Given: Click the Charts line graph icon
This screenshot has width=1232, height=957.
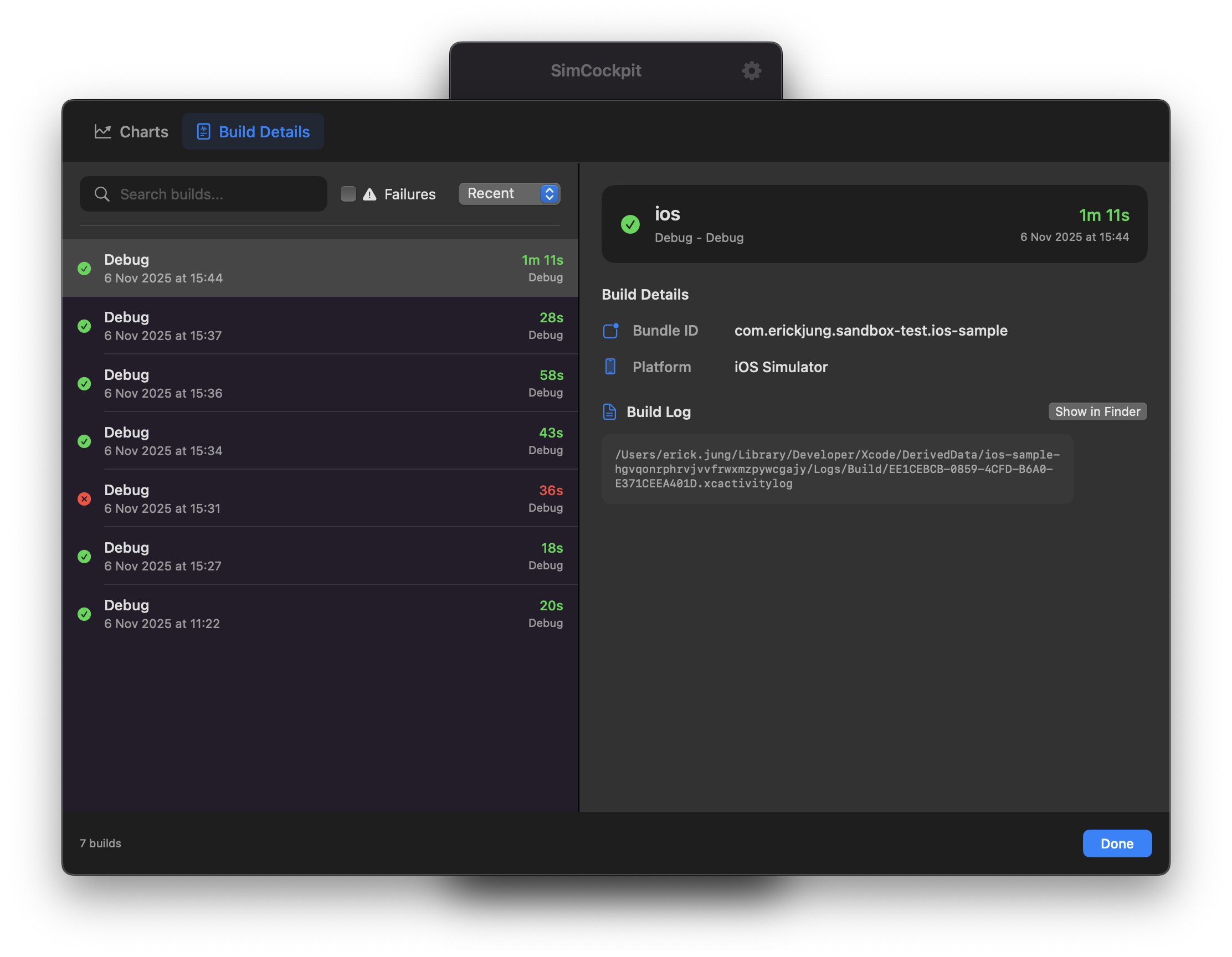Looking at the screenshot, I should coord(102,131).
